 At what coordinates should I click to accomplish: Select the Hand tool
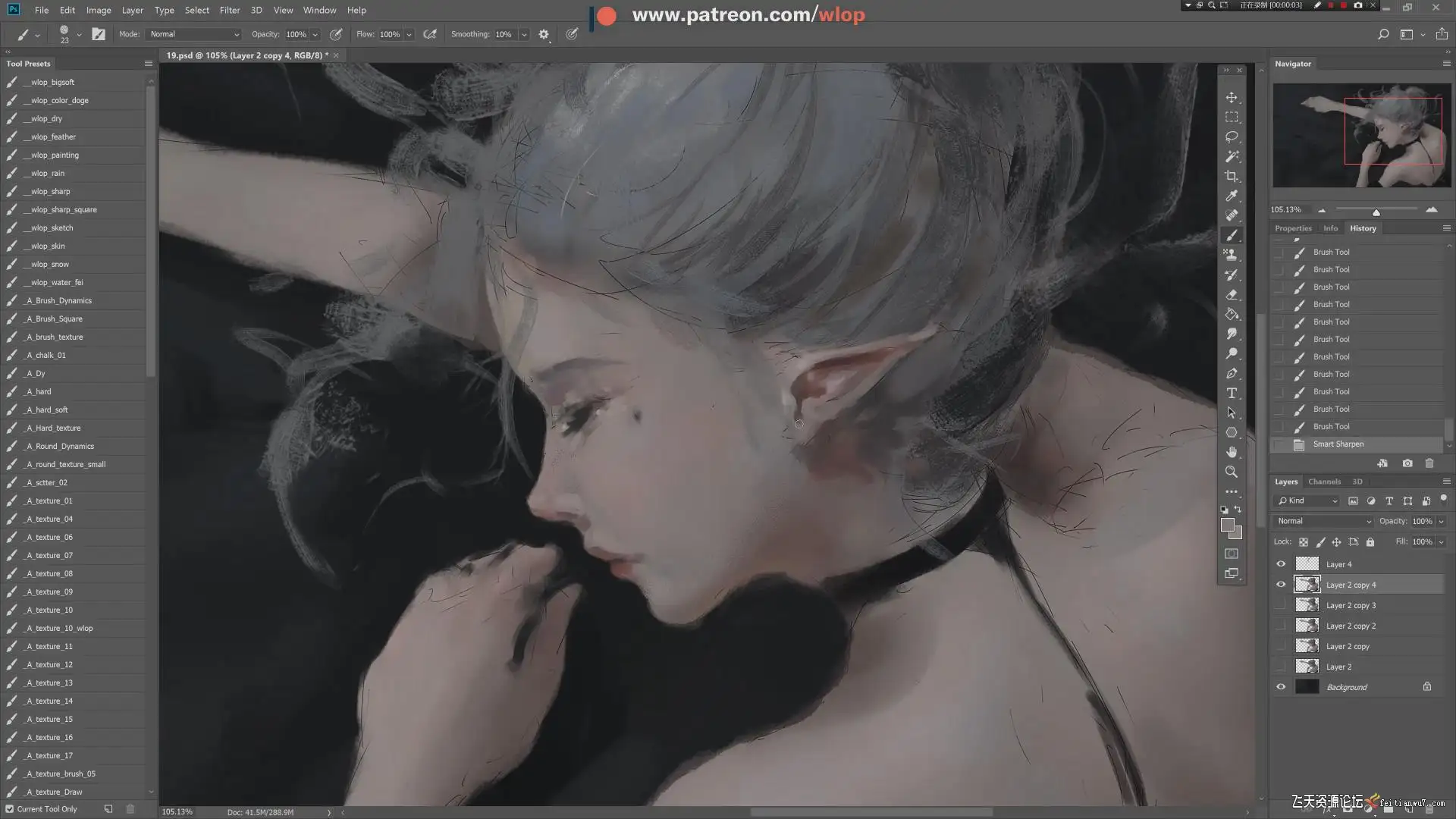[1232, 452]
